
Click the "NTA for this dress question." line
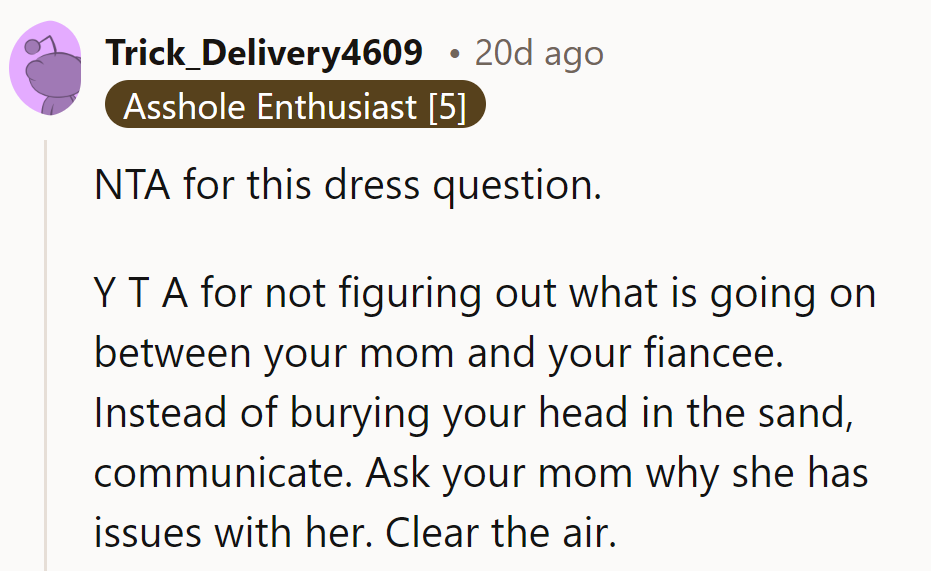click(x=348, y=186)
